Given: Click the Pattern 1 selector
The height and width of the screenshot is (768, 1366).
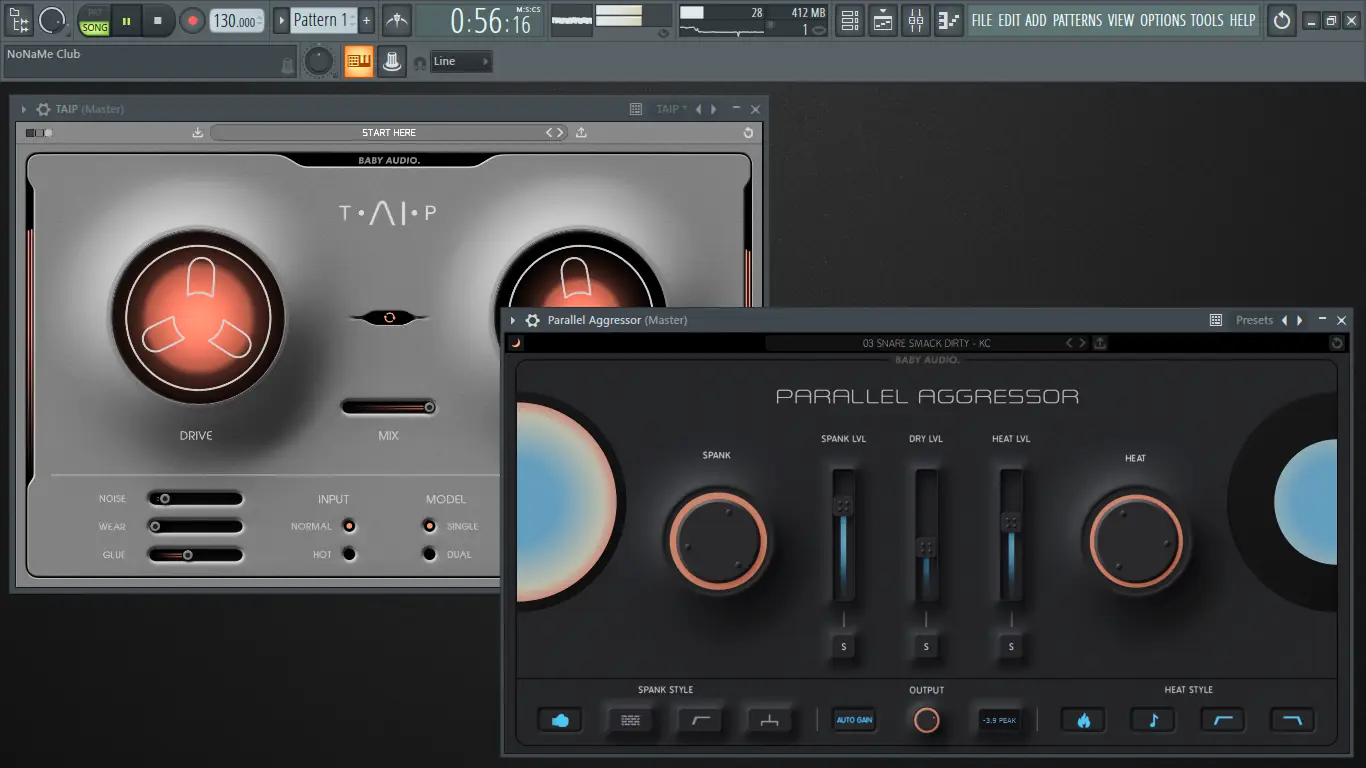Looking at the screenshot, I should pyautogui.click(x=323, y=20).
